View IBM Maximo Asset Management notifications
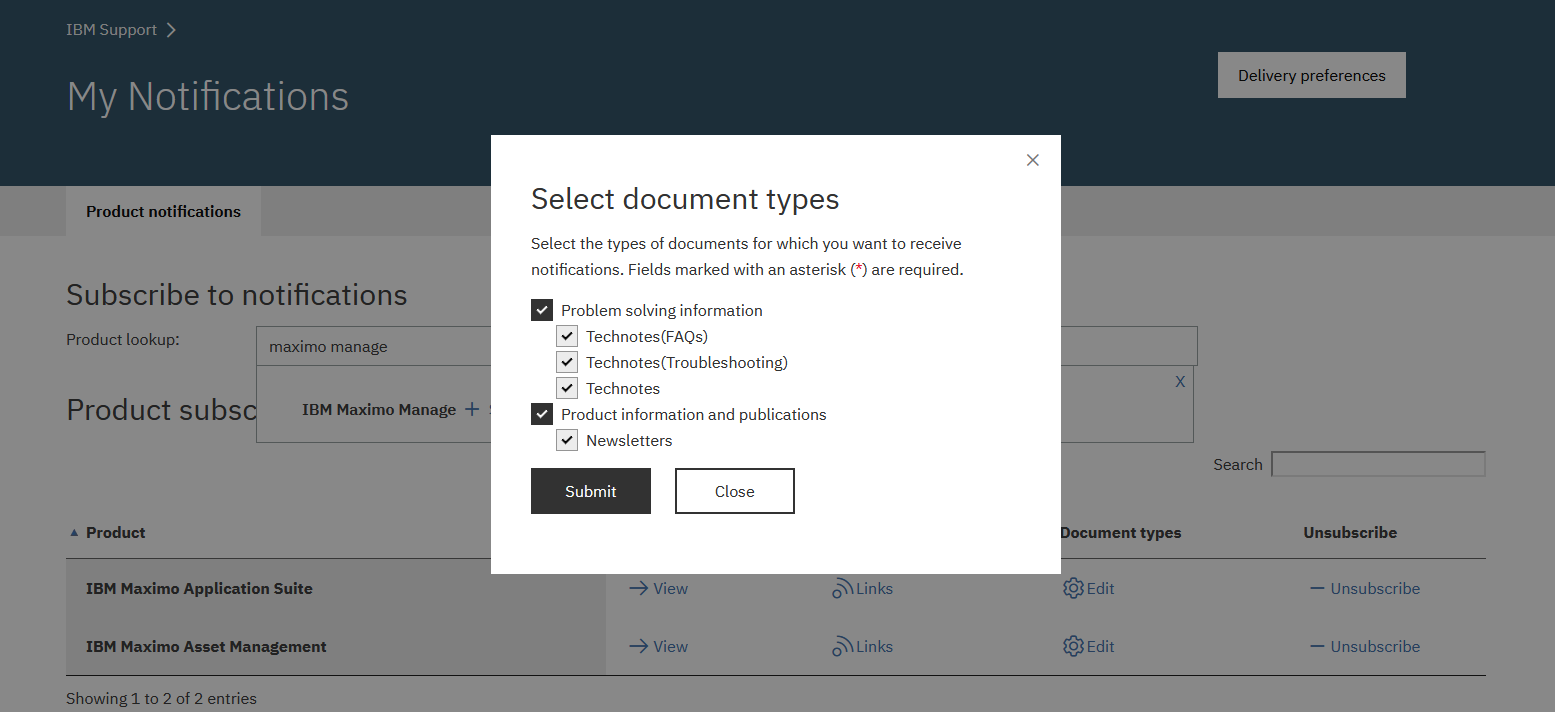Viewport: 1555px width, 712px height. [658, 646]
